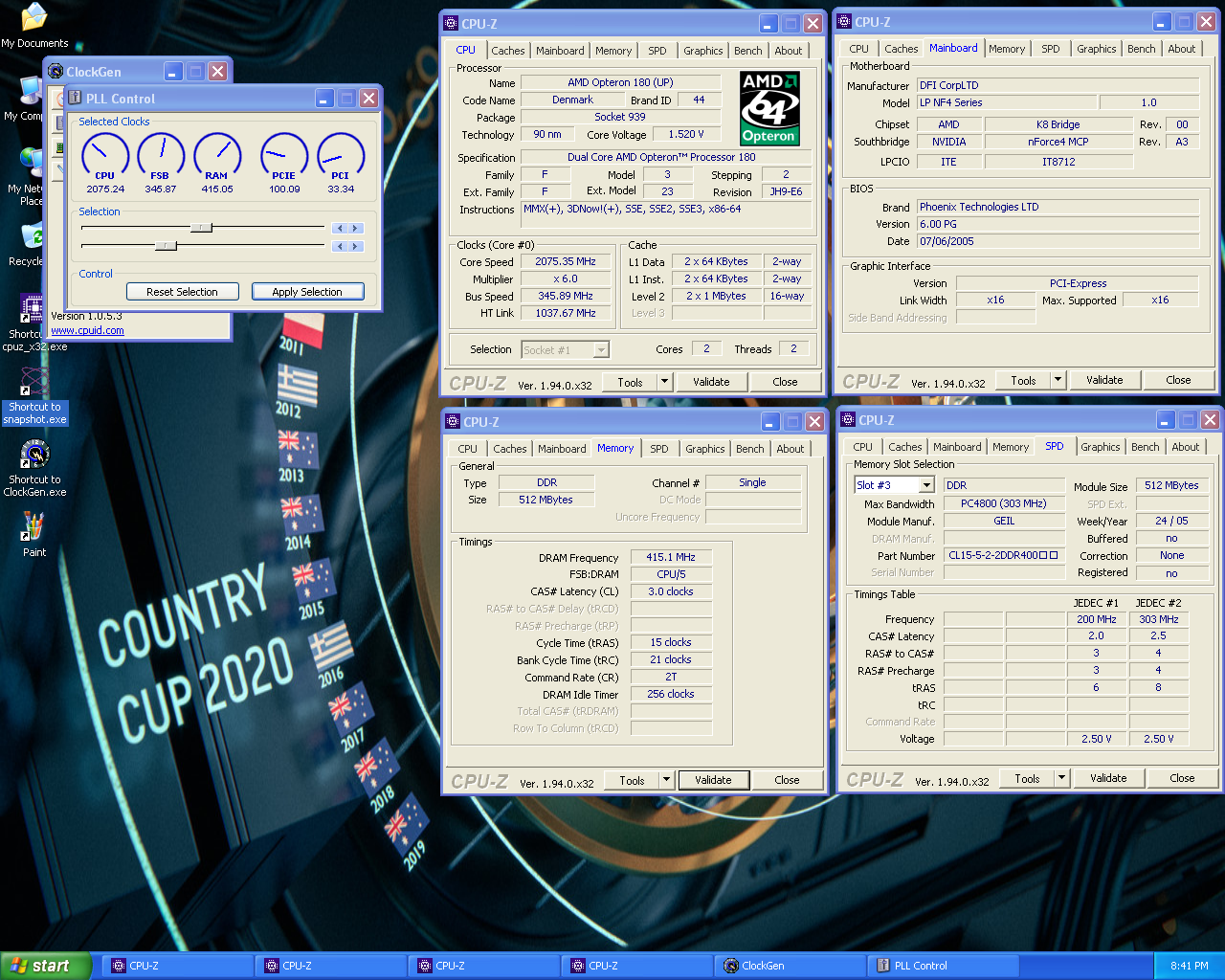Nudge the upper PLL slider left with arrow
Viewport: 1225px width, 980px height.
point(339,228)
